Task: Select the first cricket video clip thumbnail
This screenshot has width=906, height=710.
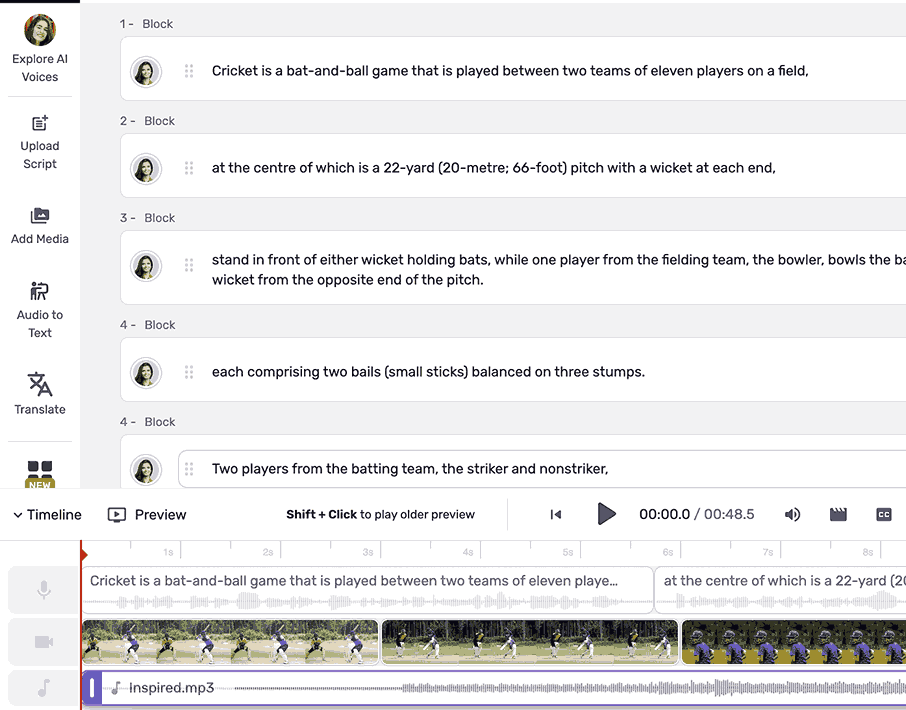Action: 230,642
